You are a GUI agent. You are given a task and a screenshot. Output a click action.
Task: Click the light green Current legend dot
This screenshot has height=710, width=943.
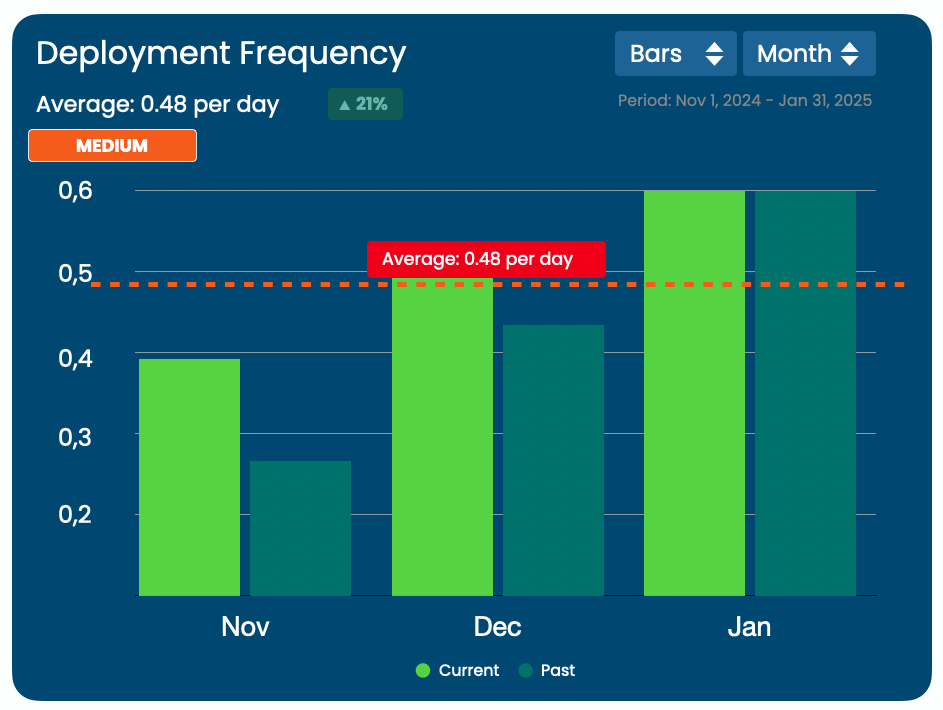423,670
